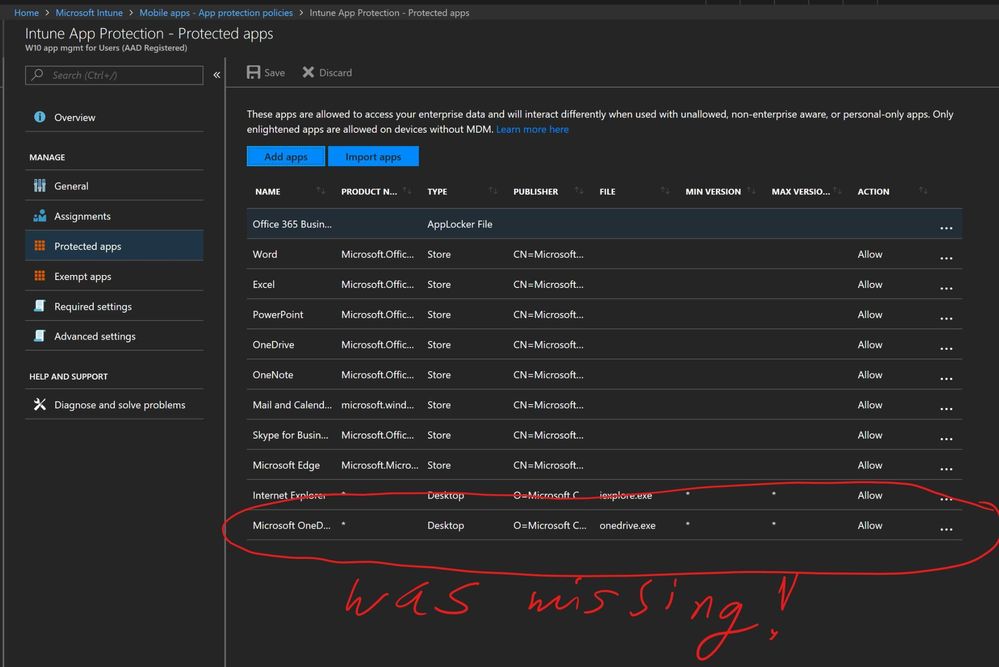Select Exempt apps in the sidebar
The width and height of the screenshot is (999, 667).
(114, 276)
